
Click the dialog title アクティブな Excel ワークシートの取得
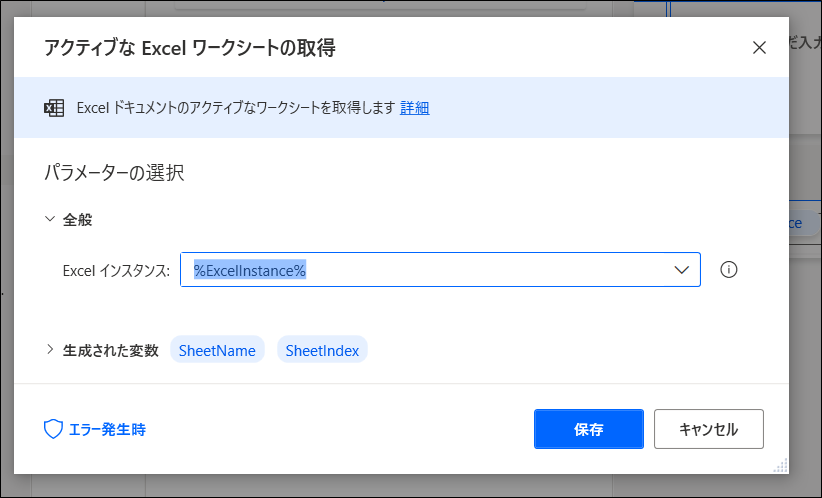pos(190,48)
